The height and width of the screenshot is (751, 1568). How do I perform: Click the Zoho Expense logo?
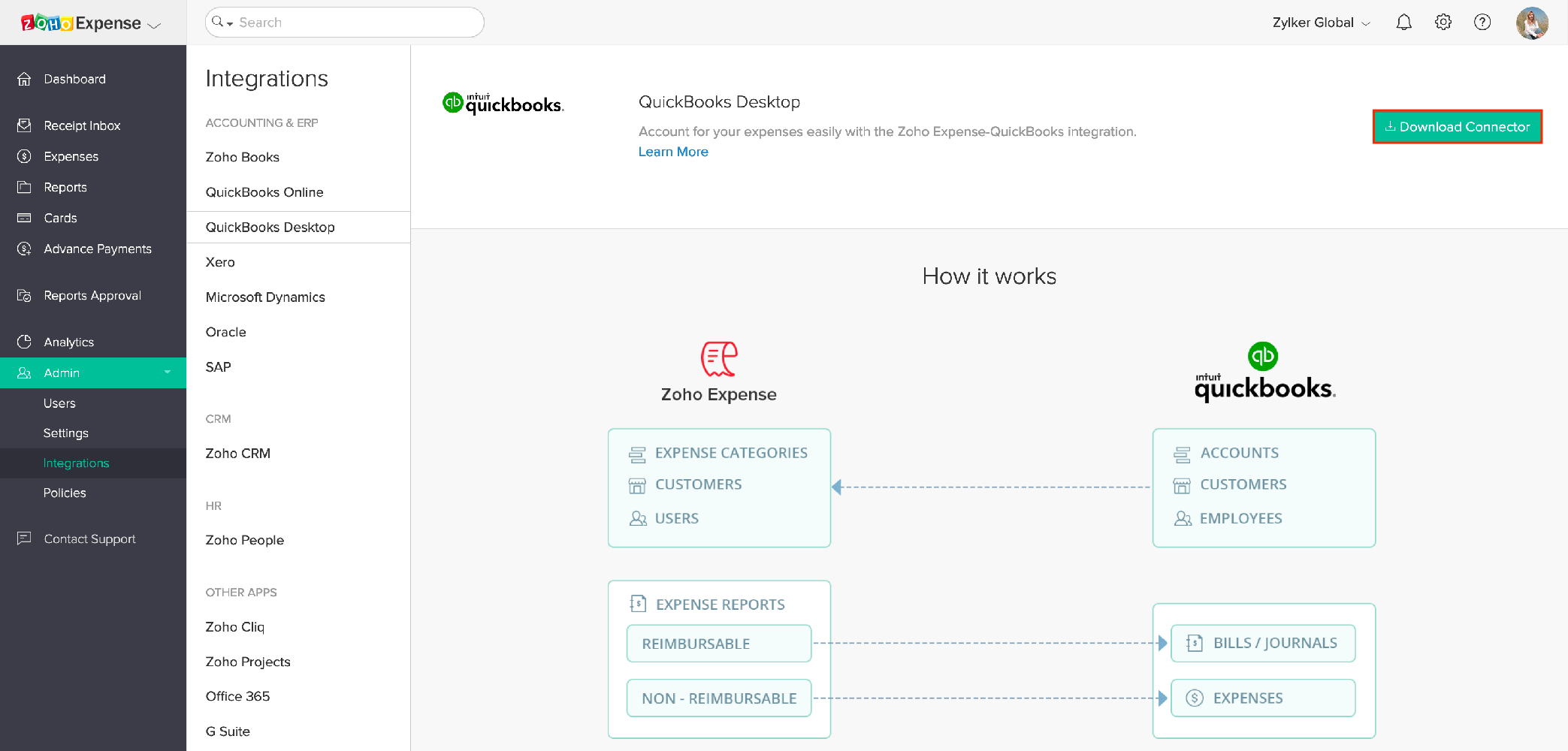click(x=80, y=23)
